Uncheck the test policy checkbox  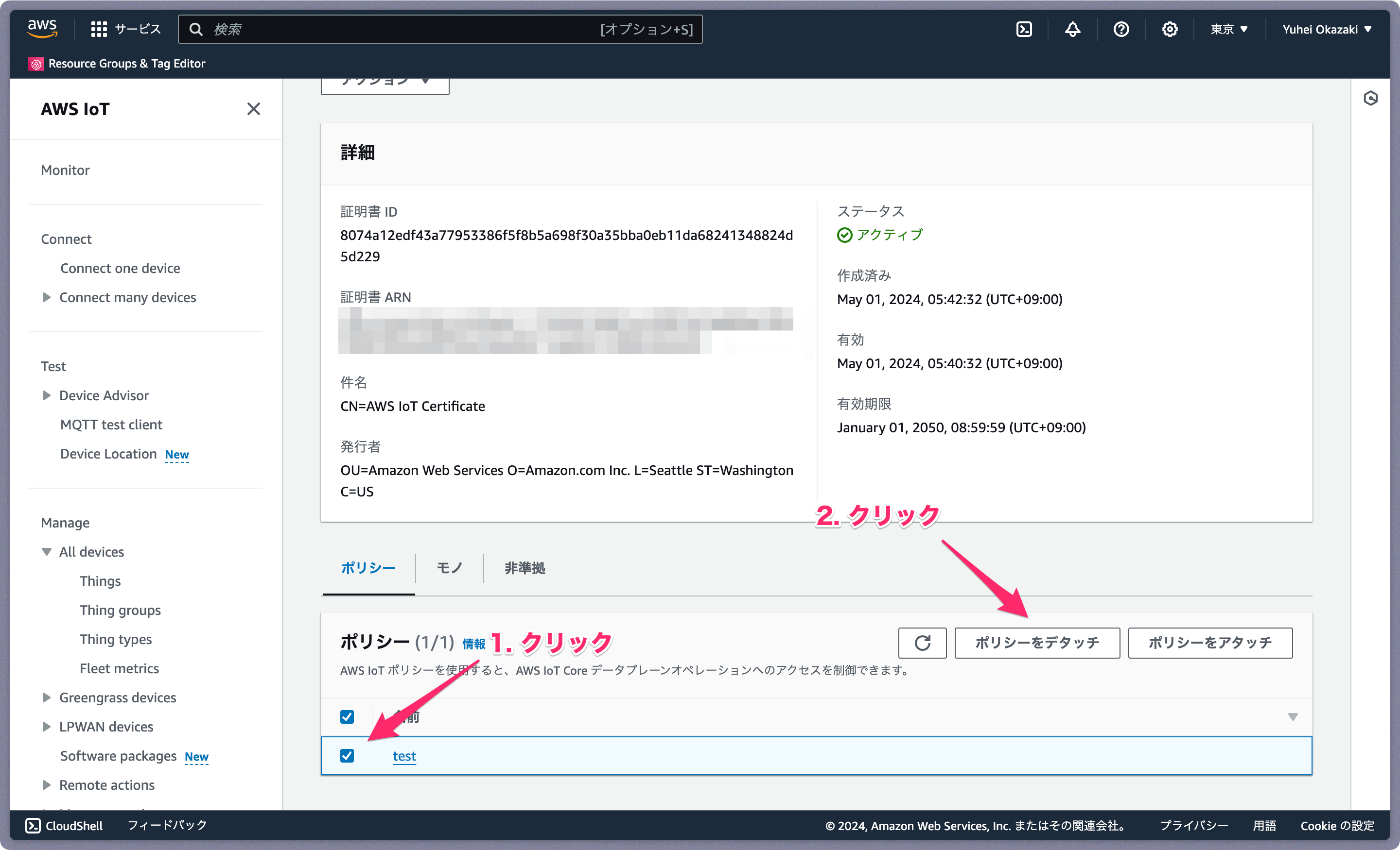[347, 756]
